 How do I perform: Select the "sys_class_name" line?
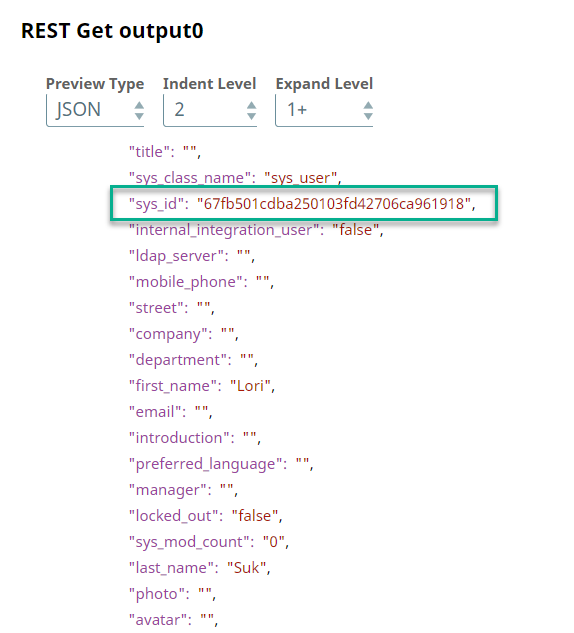coord(235,178)
